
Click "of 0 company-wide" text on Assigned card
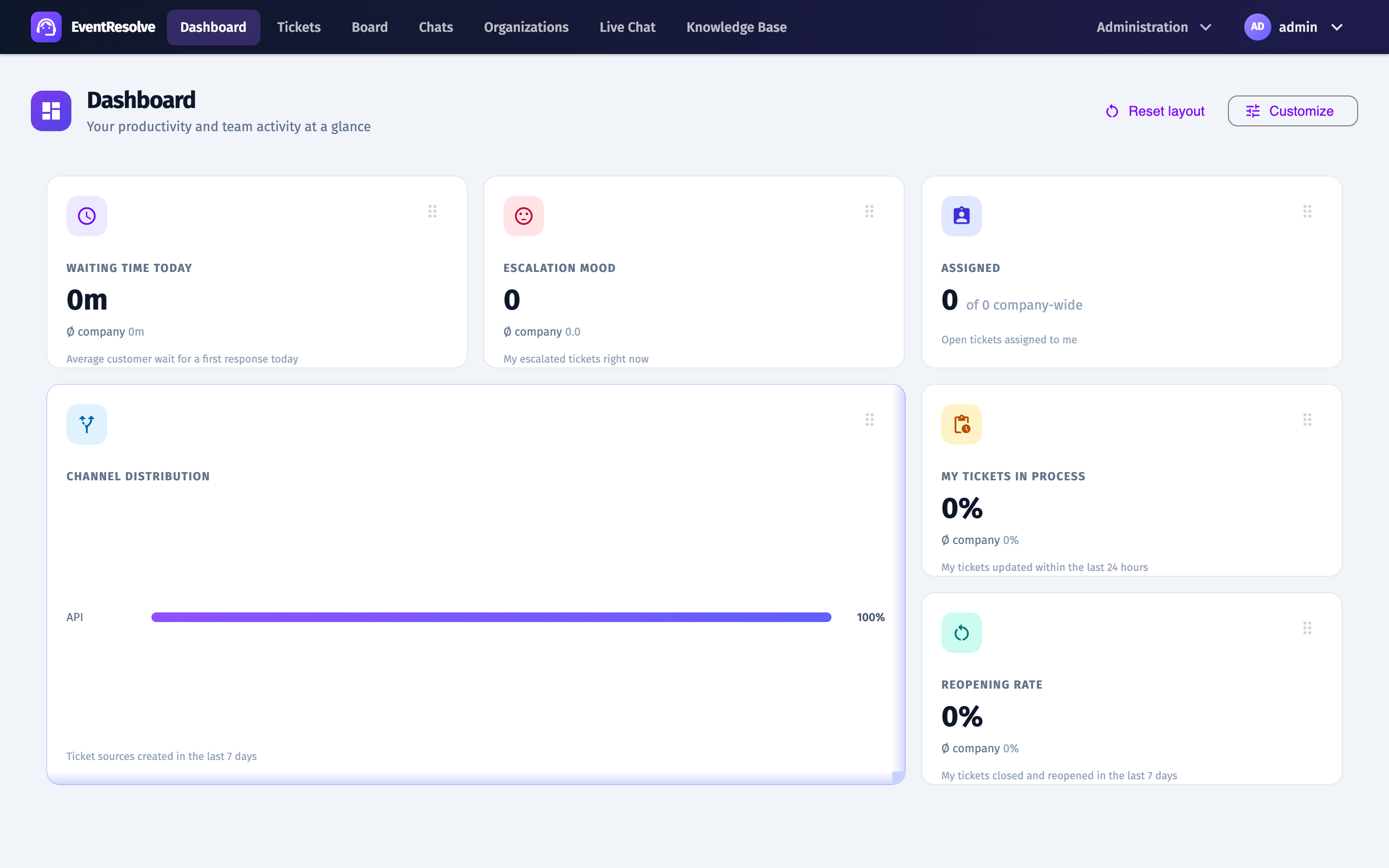click(1024, 305)
